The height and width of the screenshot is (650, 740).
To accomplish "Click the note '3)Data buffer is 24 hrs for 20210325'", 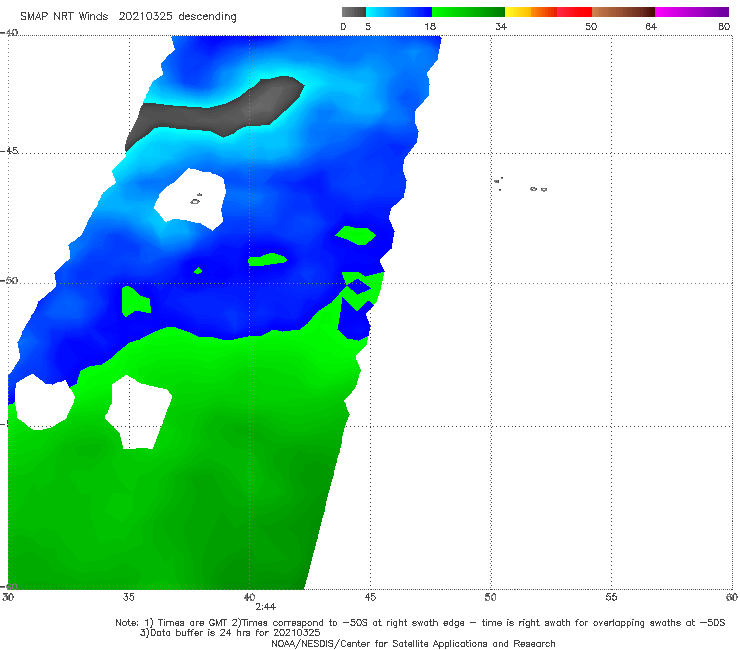I will coord(230,633).
